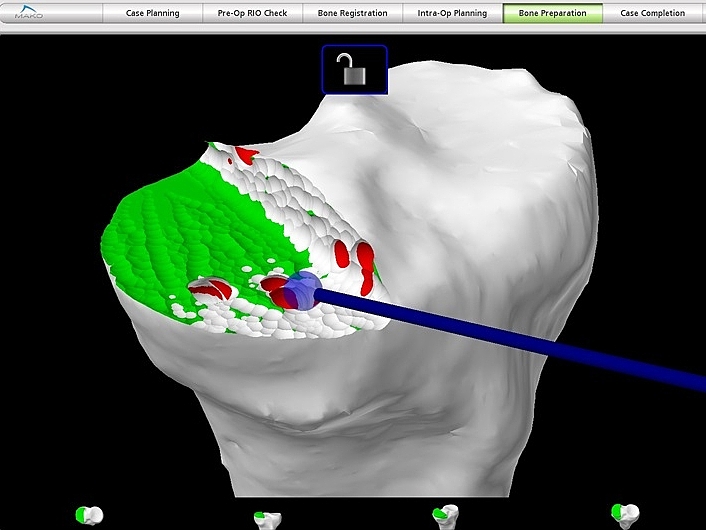Select the second bone view thumbnail
706x530 pixels.
click(267, 518)
